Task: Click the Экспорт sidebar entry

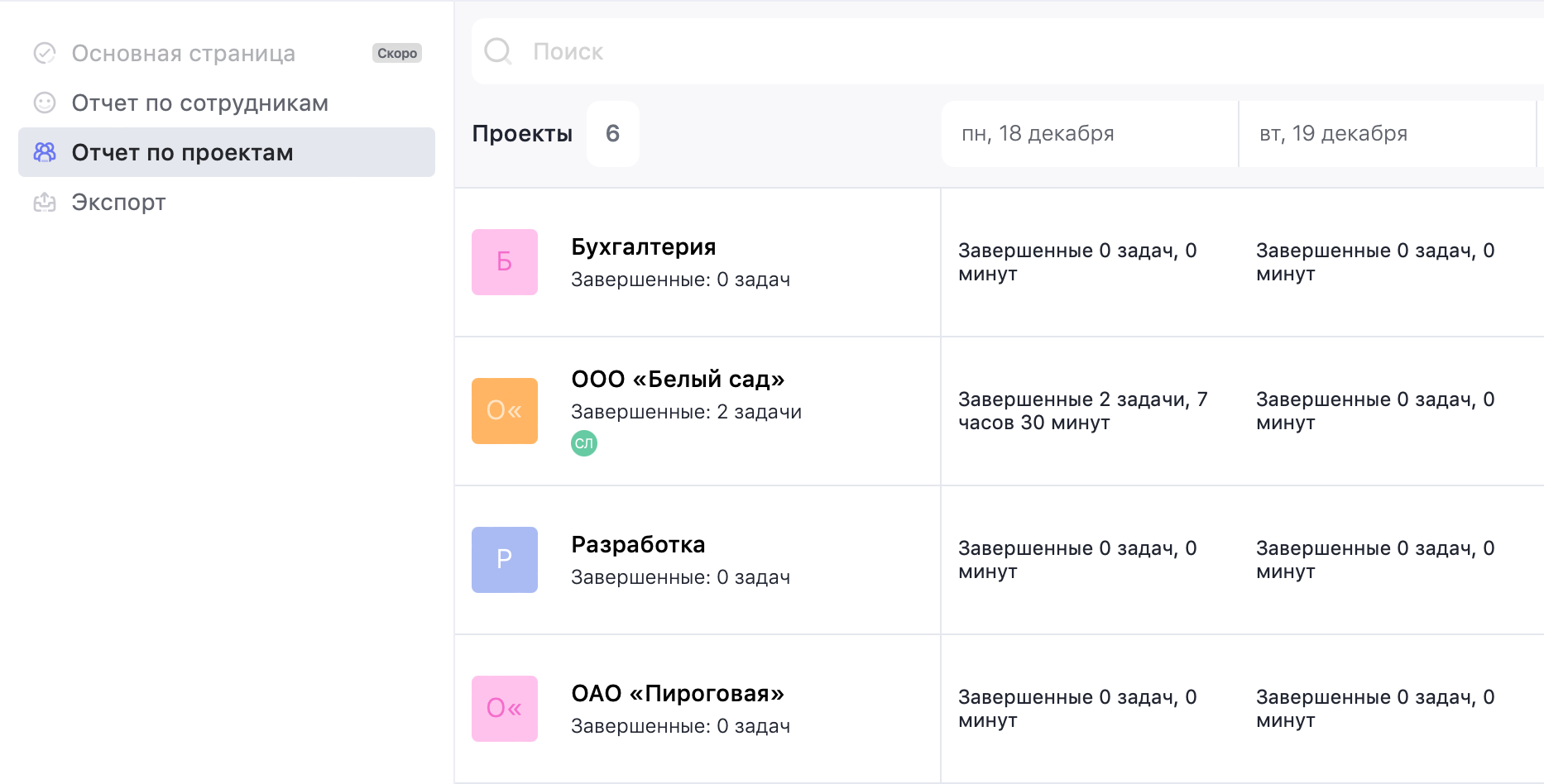Action: pyautogui.click(x=118, y=202)
